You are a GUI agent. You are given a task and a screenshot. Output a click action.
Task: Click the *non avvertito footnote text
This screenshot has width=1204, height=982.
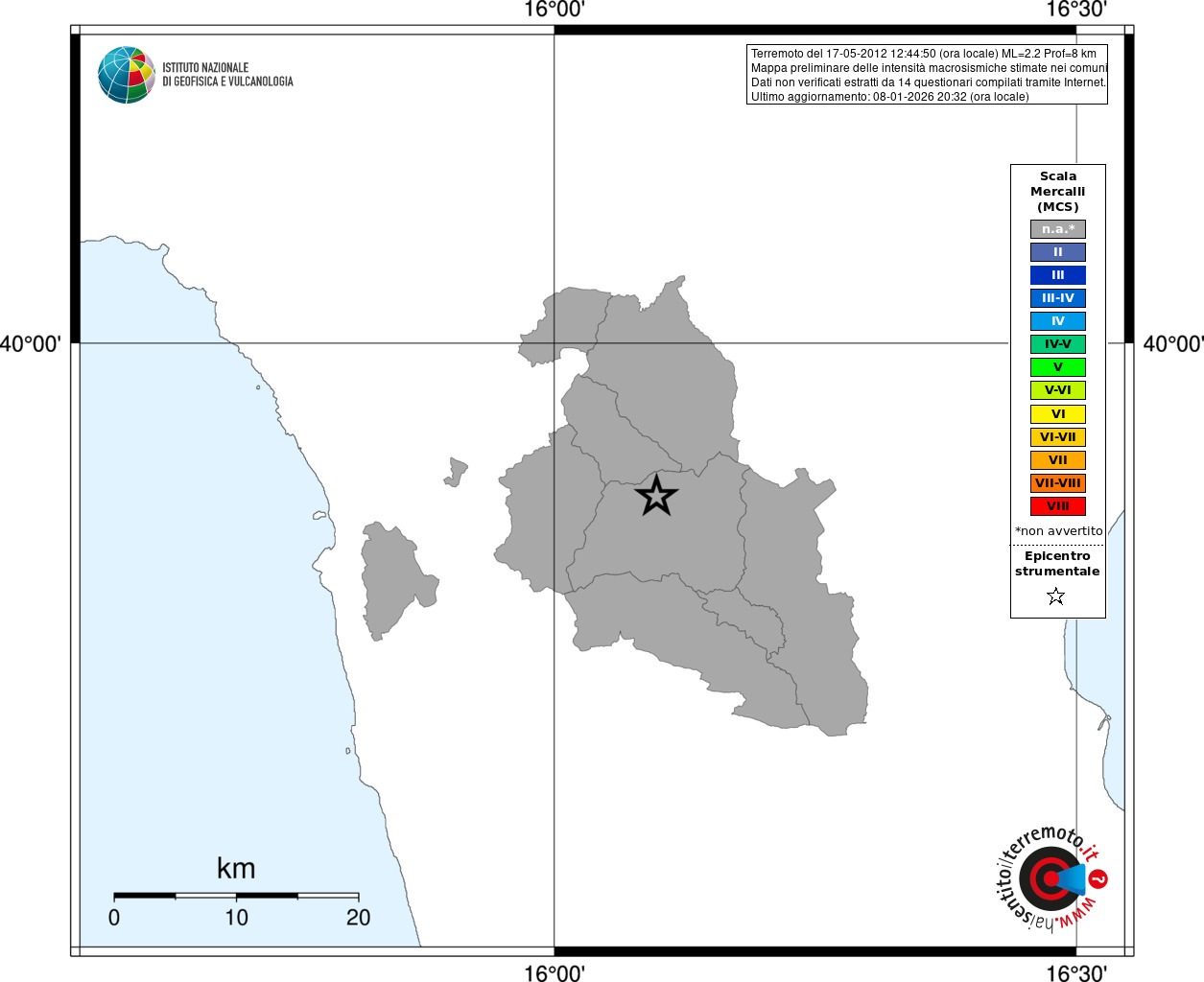pyautogui.click(x=1058, y=531)
